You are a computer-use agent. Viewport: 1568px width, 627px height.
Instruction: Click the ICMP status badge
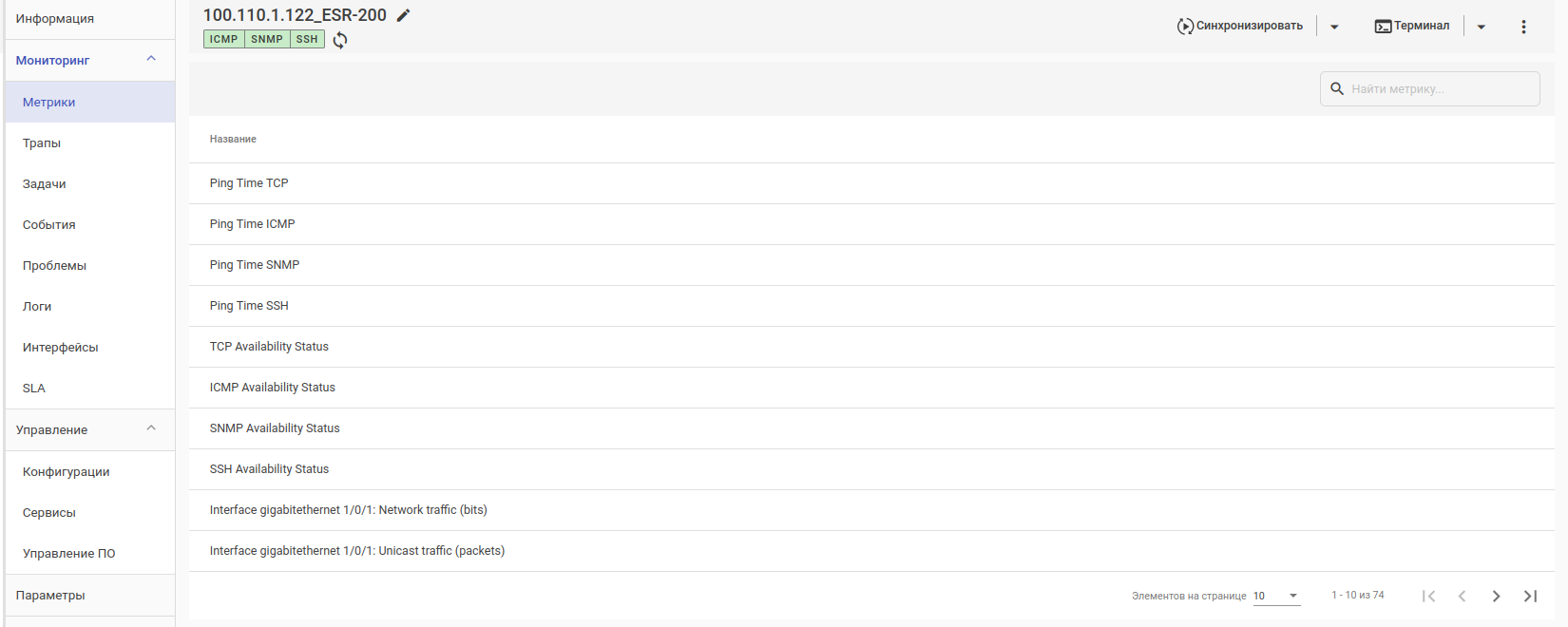pyautogui.click(x=224, y=39)
